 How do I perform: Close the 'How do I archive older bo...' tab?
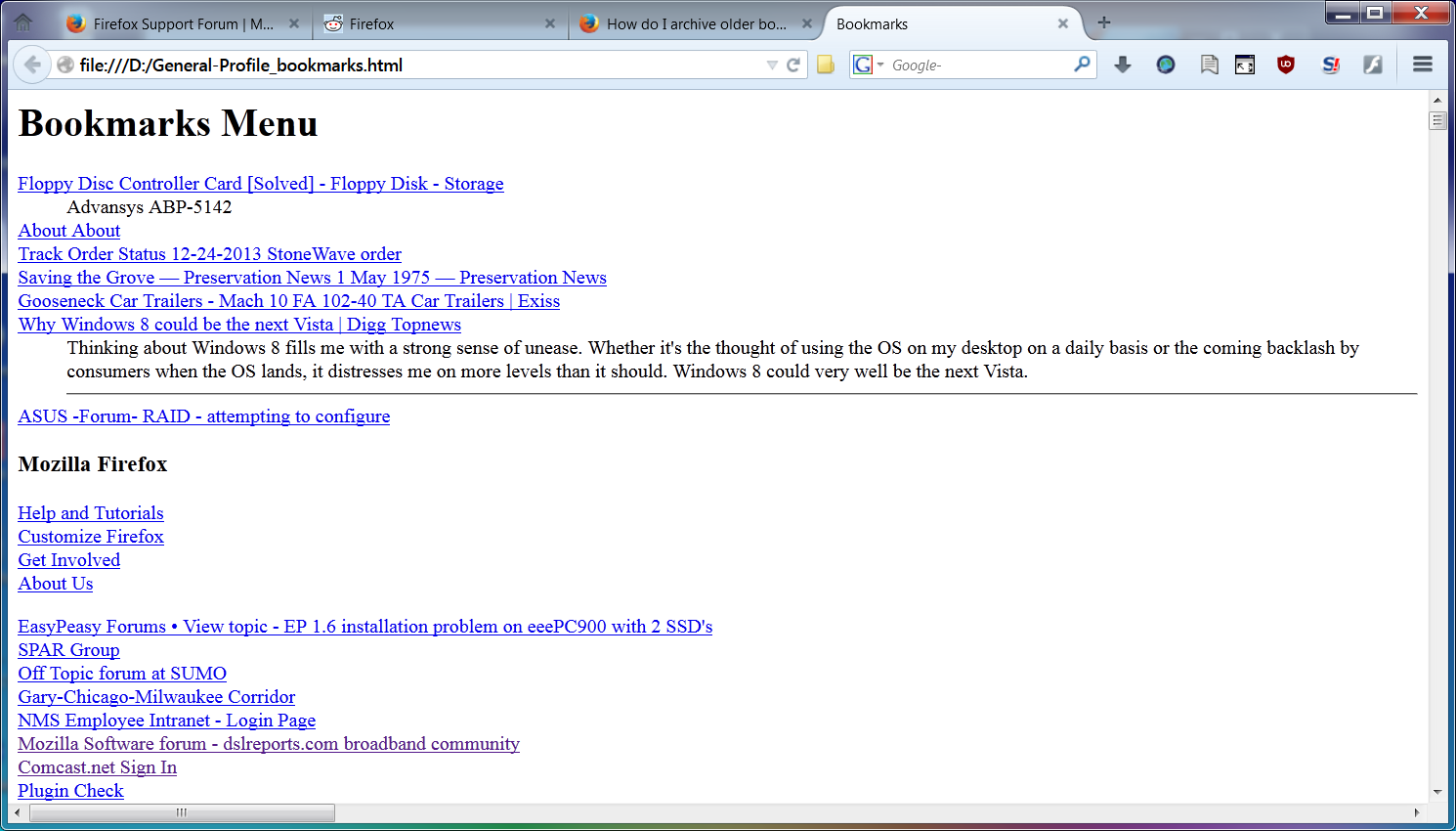coord(807,23)
